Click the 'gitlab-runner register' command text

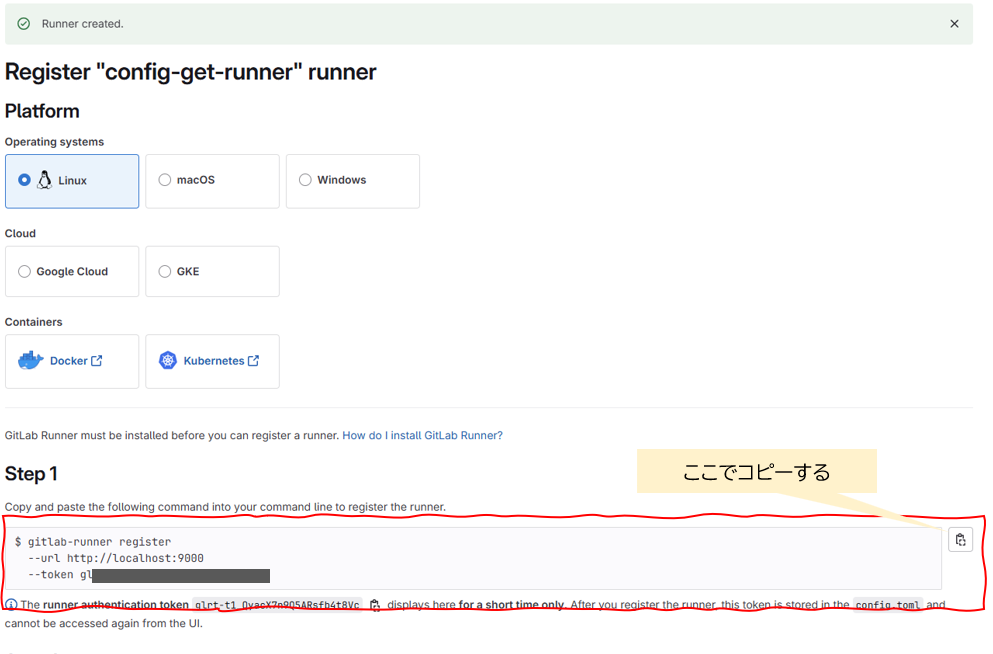pyautogui.click(x=99, y=542)
